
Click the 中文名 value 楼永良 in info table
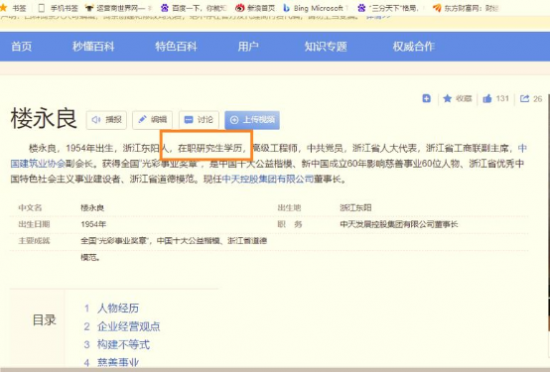point(92,208)
